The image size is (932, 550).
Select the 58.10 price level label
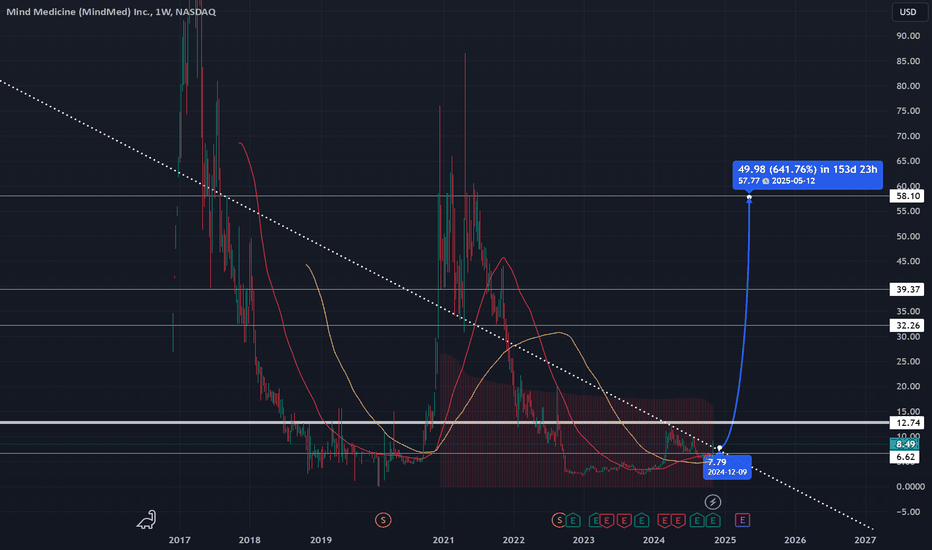[x=906, y=196]
